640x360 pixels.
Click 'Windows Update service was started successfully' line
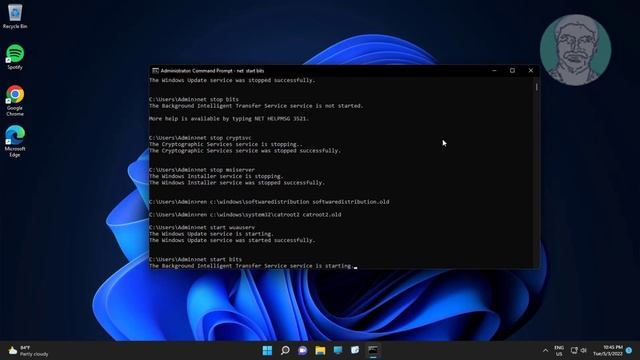click(x=232, y=240)
